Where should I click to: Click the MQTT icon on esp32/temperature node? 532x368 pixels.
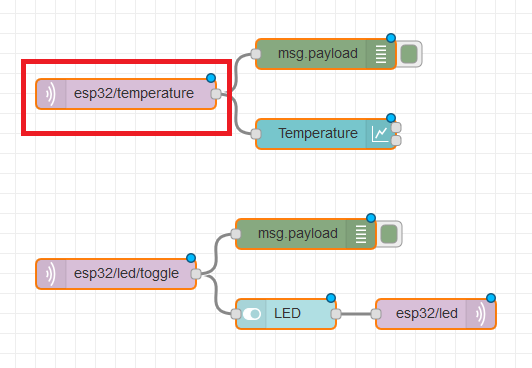(x=51, y=94)
